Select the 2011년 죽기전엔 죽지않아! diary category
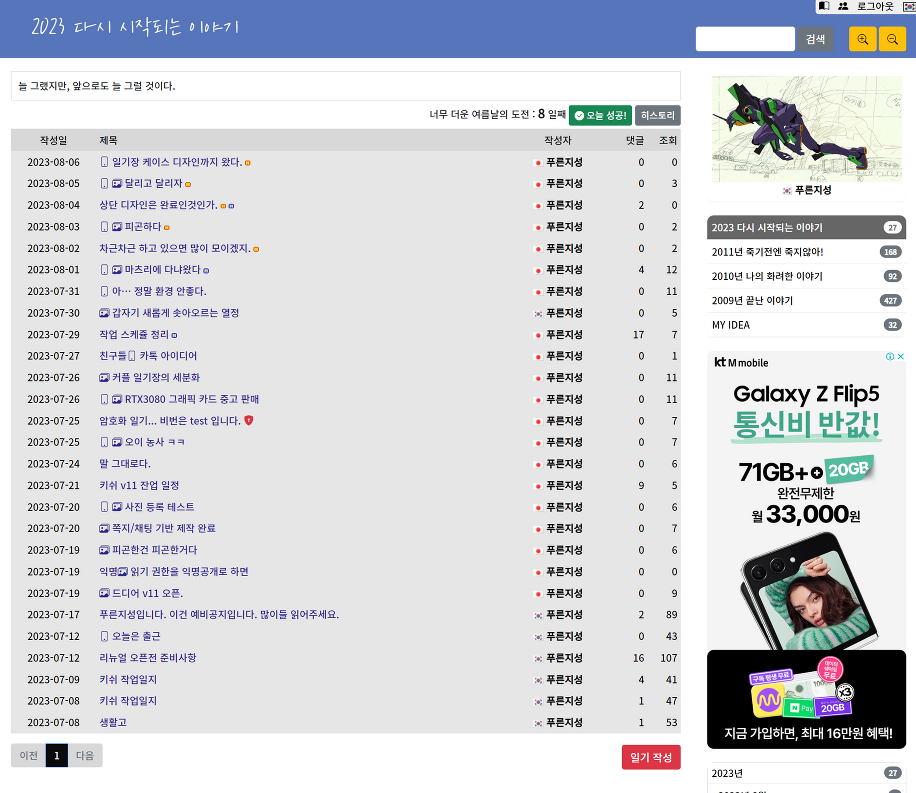 point(767,252)
